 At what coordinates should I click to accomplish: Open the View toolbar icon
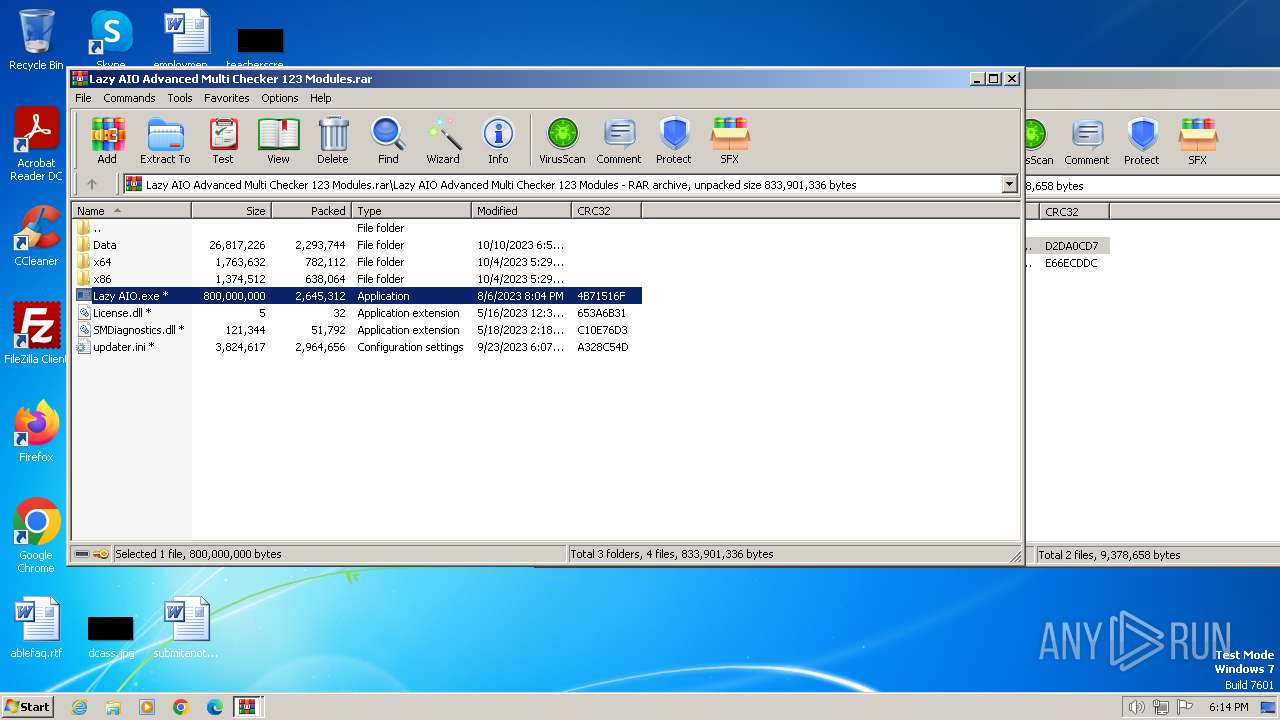[x=278, y=141]
